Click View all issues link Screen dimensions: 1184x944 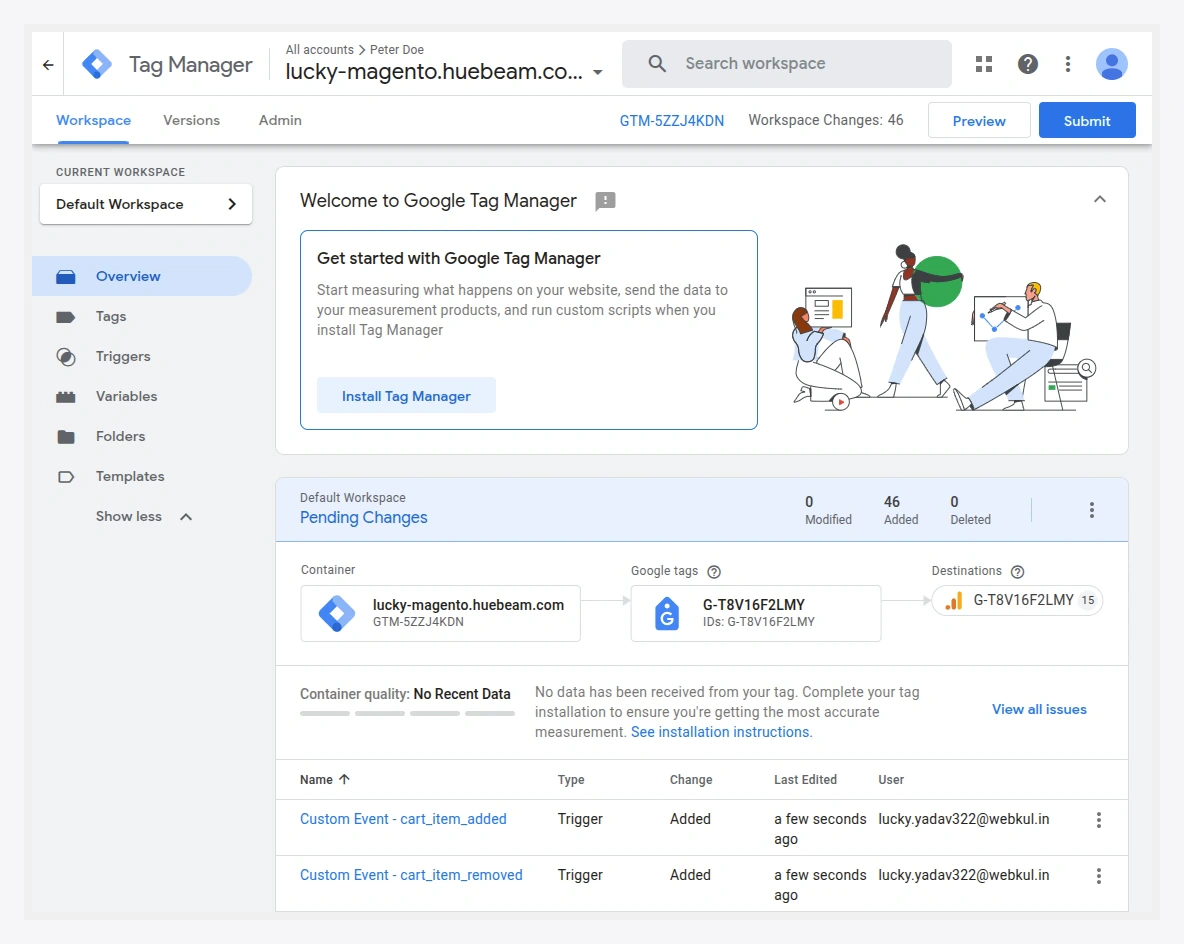(1039, 710)
